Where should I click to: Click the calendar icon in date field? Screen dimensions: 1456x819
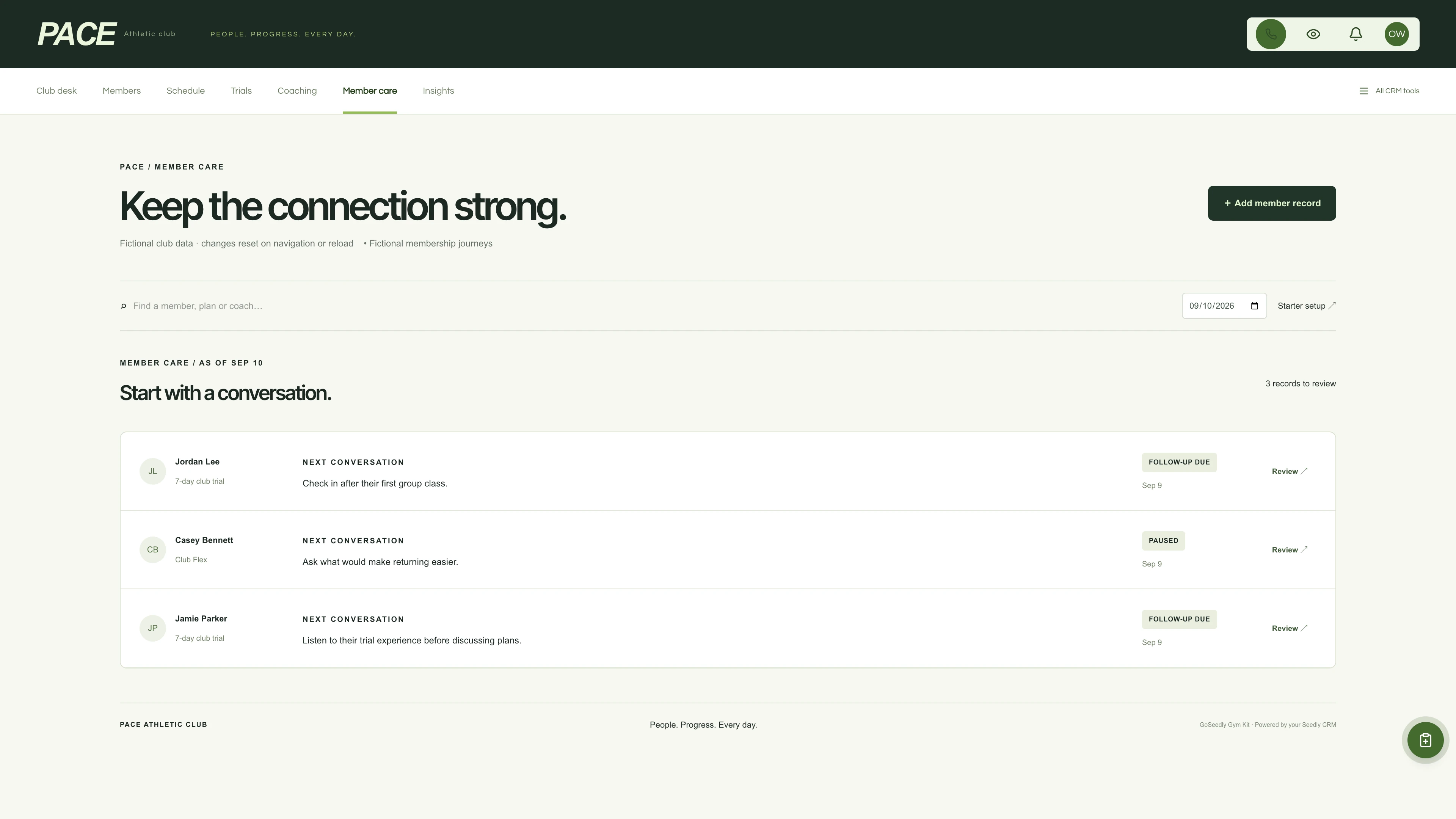tap(1254, 306)
